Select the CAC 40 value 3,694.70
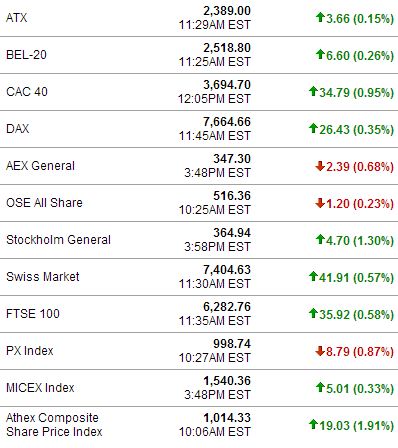This screenshot has height=448, width=398. point(227,85)
